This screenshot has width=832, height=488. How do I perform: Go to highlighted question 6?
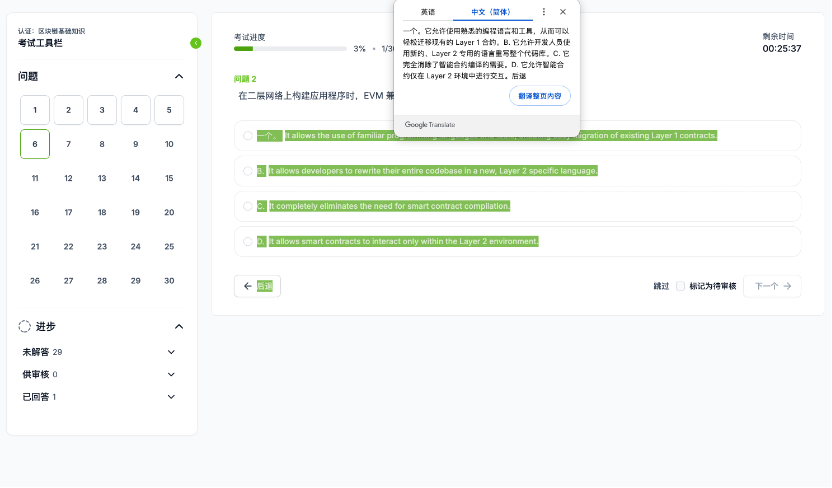[35, 144]
